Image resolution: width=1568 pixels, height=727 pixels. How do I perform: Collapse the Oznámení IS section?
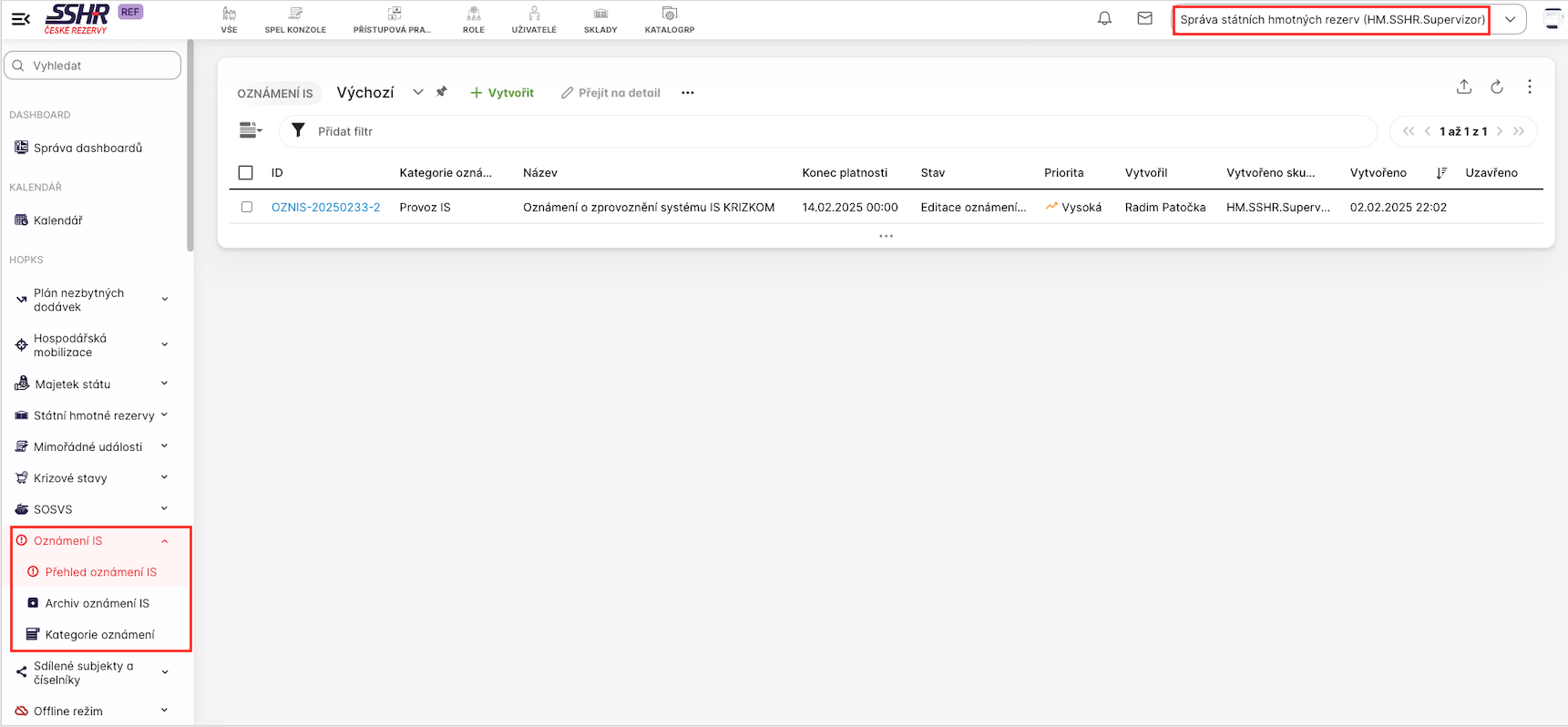(x=165, y=541)
